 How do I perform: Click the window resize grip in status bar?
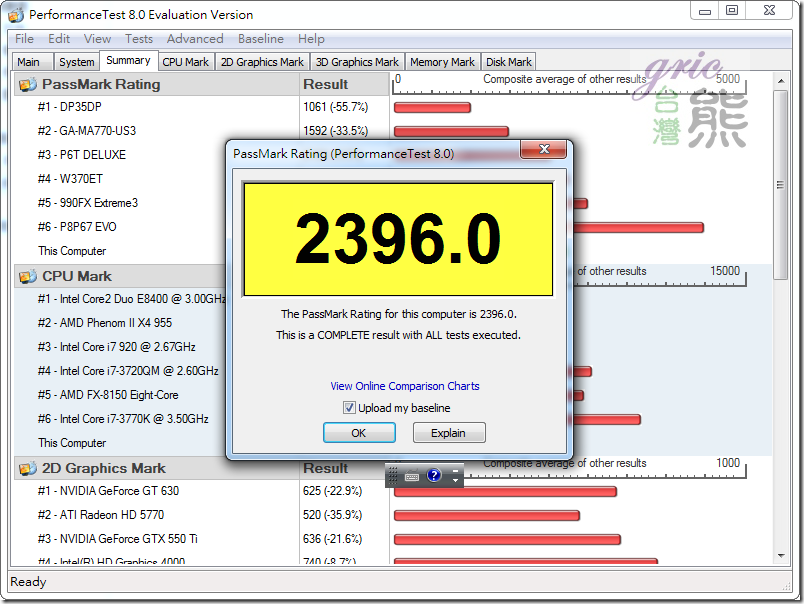[x=787, y=586]
